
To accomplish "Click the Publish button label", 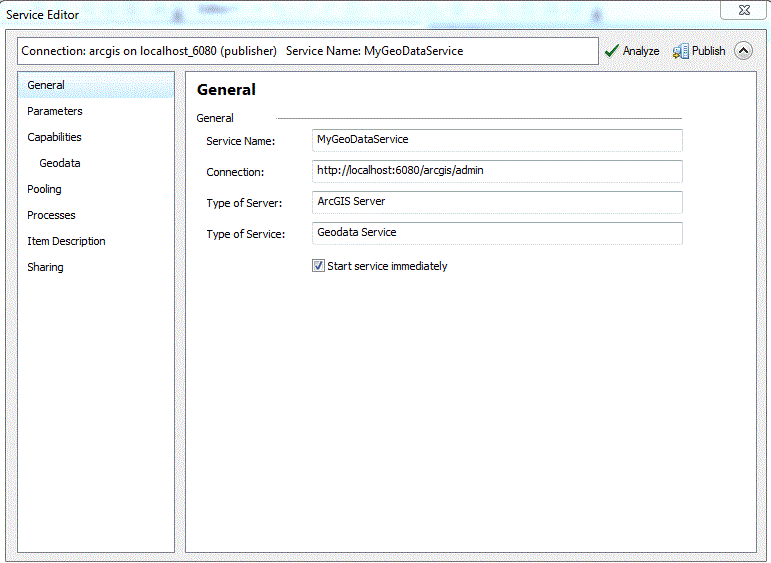I will 709,51.
